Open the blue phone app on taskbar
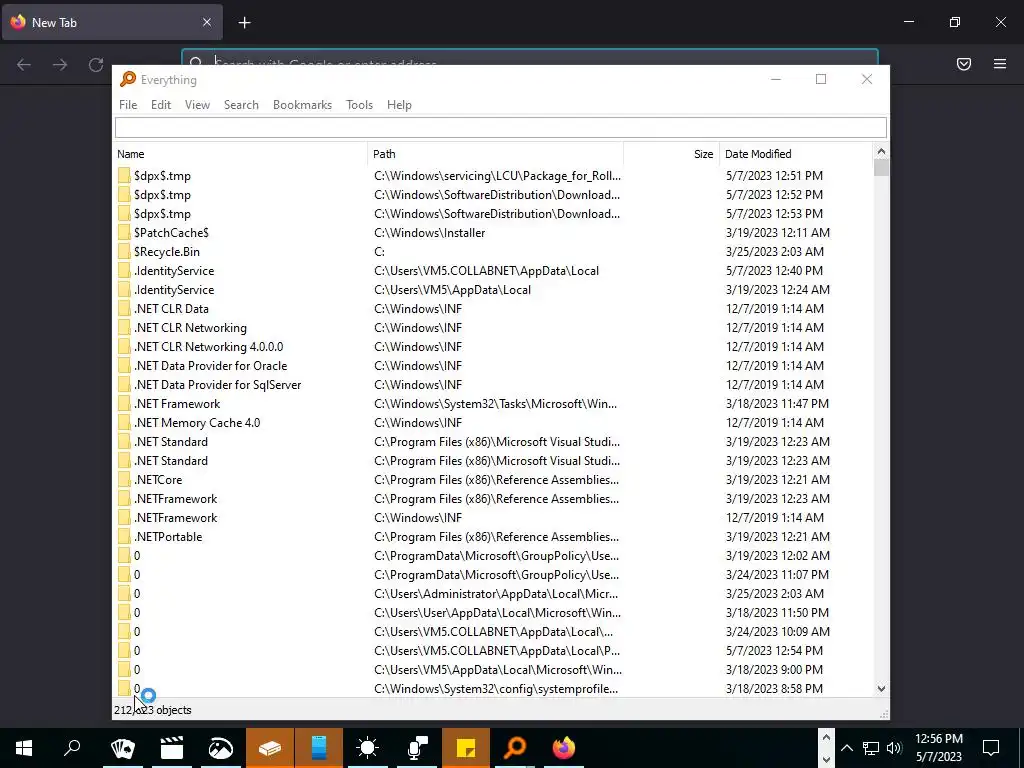1024x768 pixels. tap(319, 748)
